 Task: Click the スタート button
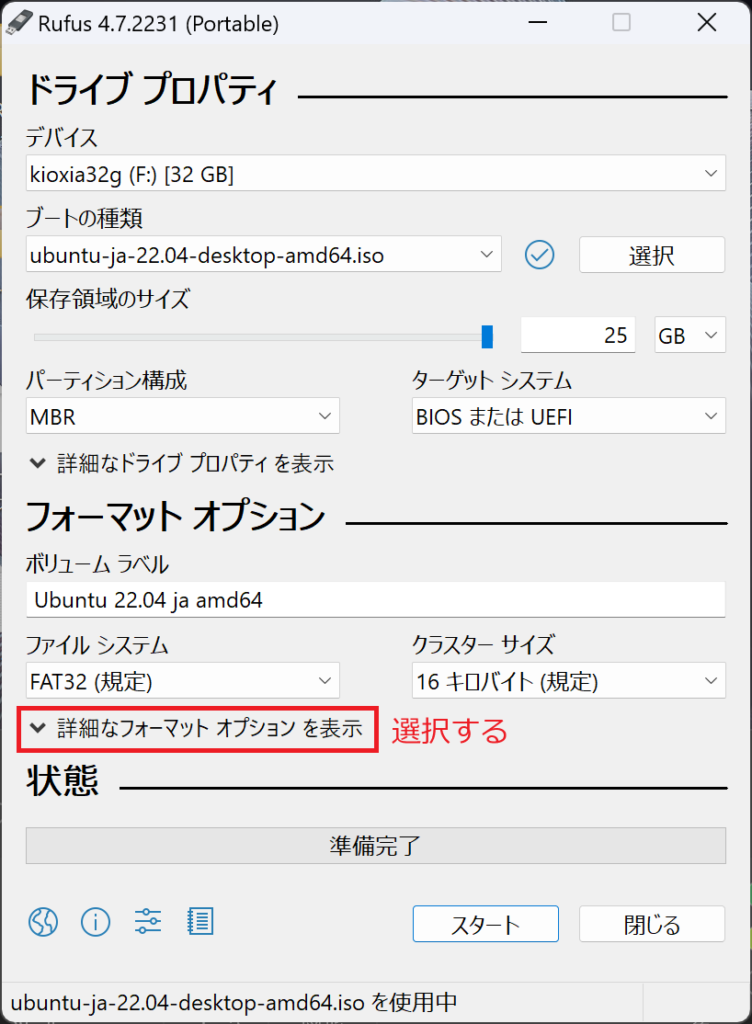coord(485,923)
